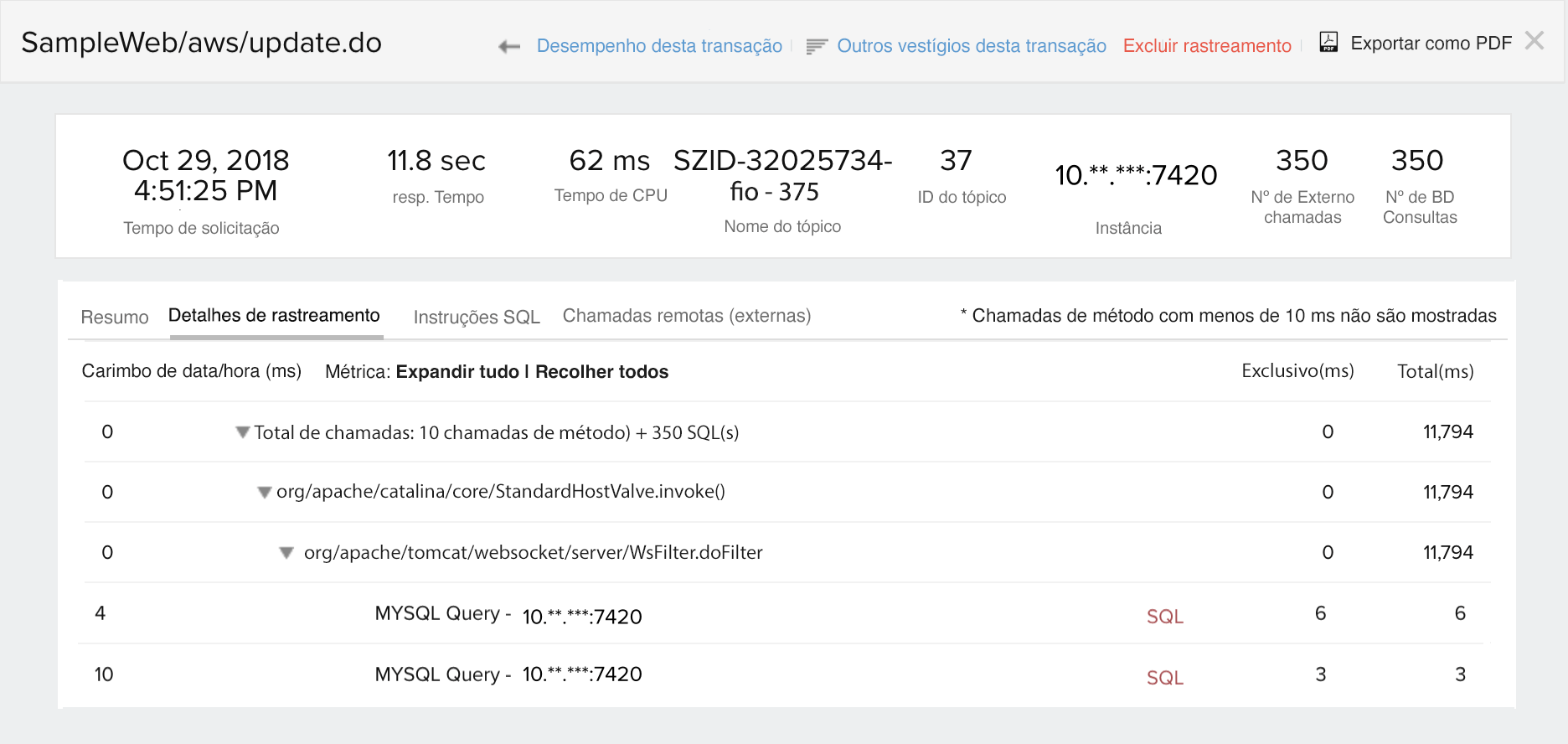The width and height of the screenshot is (1568, 744).
Task: Switch to the Resumo tab
Action: point(115,318)
